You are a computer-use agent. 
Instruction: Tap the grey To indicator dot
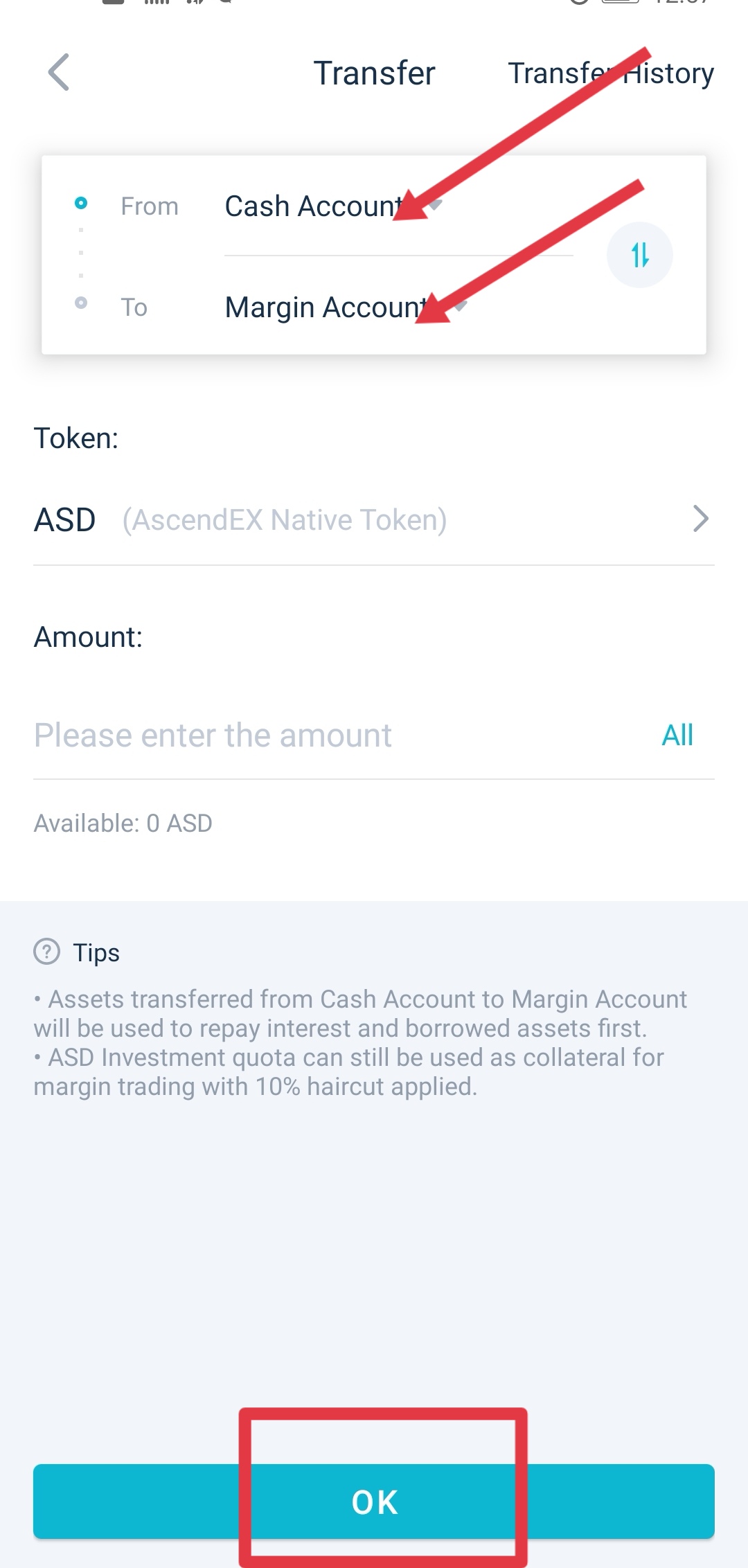pyautogui.click(x=81, y=303)
